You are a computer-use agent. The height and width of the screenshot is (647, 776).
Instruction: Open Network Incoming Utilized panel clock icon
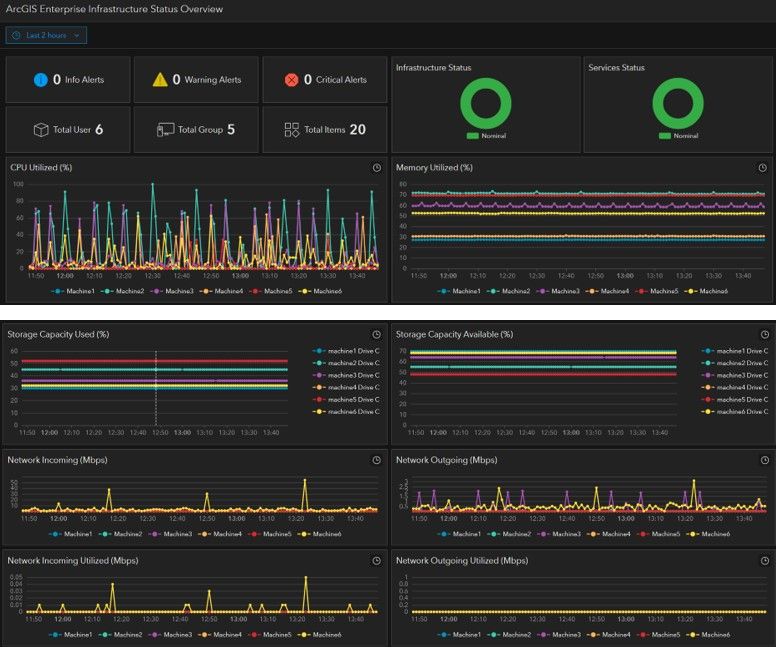377,560
